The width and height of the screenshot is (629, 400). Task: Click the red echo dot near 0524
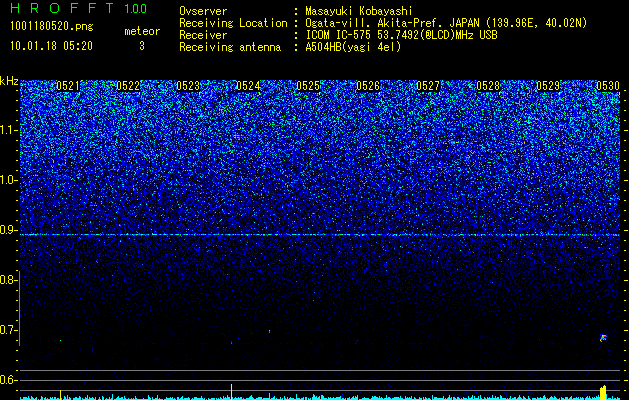pos(231,343)
